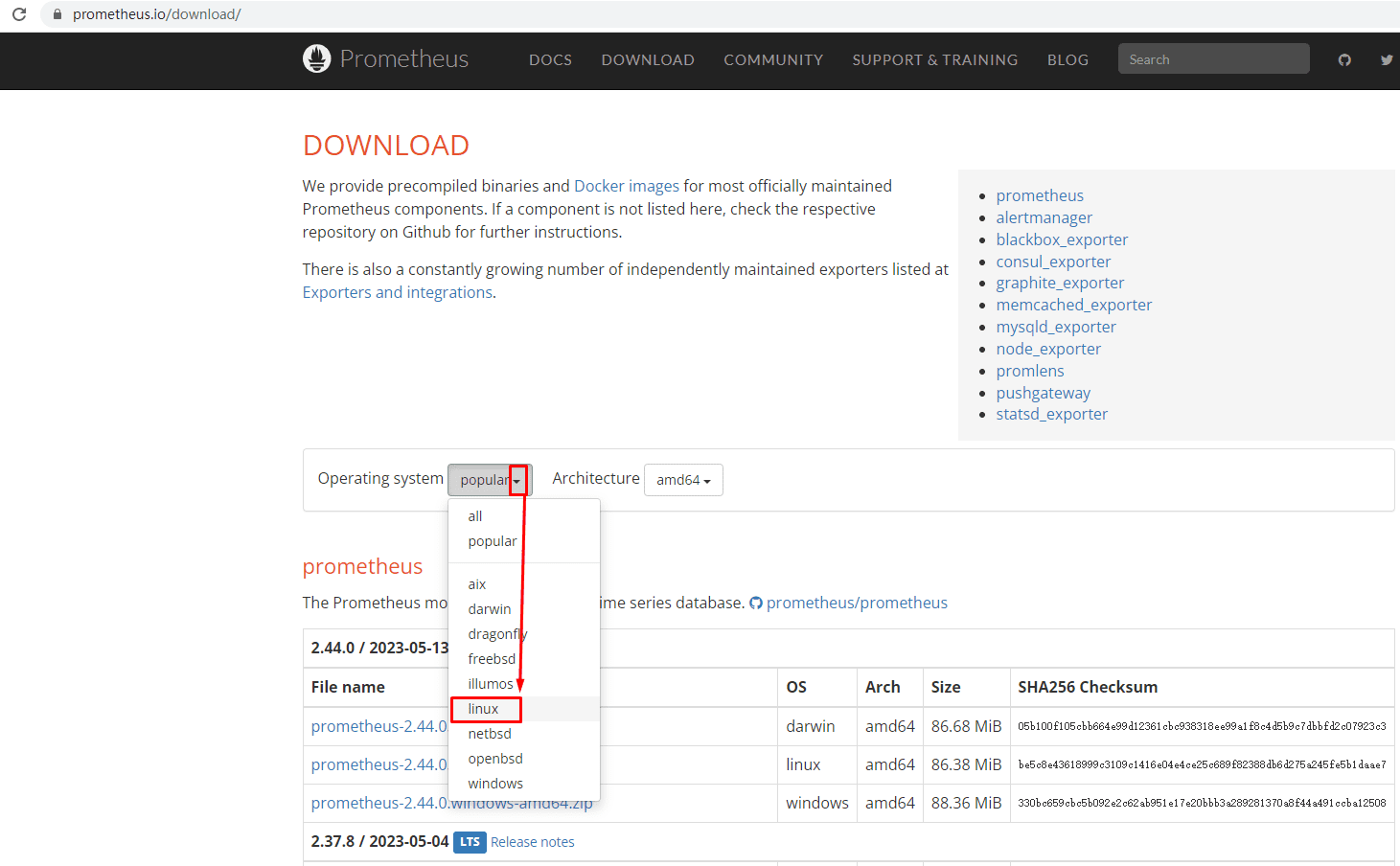Screen dimensions: 1400x866
Task: Click the 'prometheus' section heading
Action: [362, 566]
